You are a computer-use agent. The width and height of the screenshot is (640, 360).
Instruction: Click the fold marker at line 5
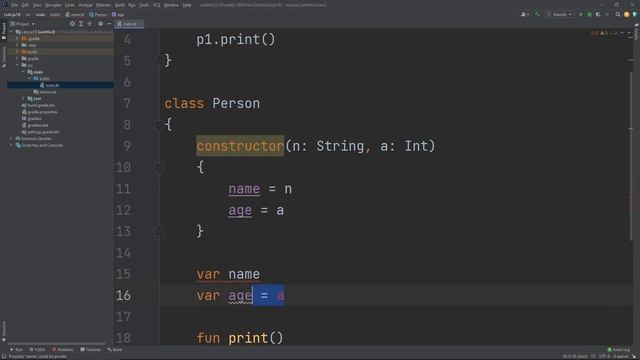pyautogui.click(x=159, y=61)
